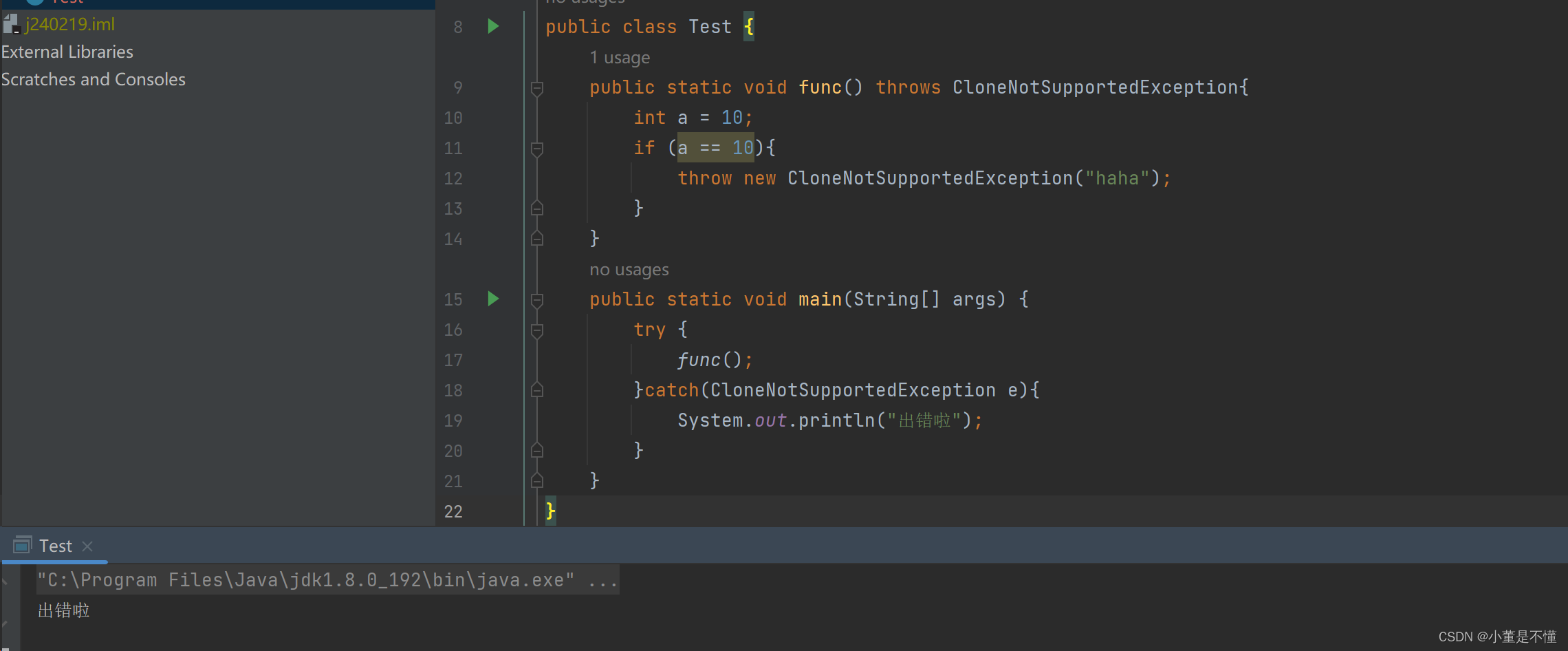Fold the if block end marker line 13
The width and height of the screenshot is (1568, 651).
point(537,208)
